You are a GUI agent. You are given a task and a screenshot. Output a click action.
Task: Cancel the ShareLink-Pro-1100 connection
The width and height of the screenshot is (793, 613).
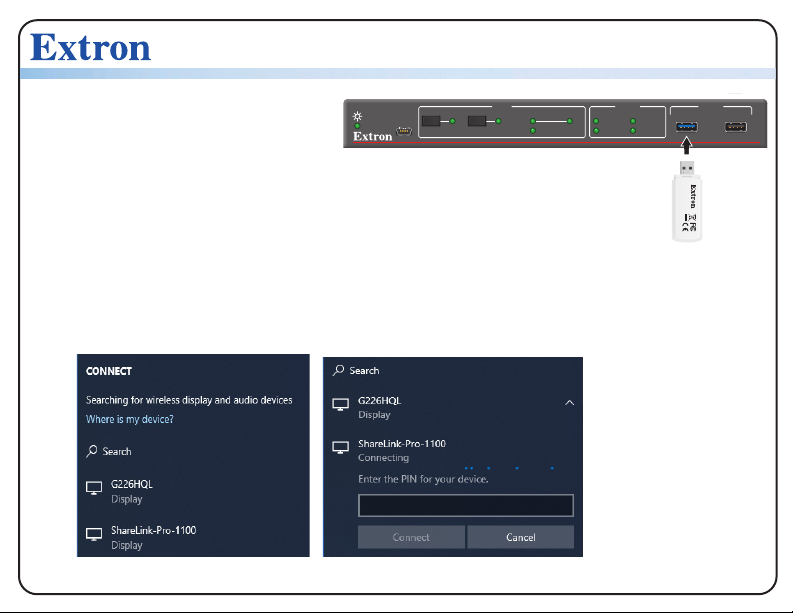520,537
